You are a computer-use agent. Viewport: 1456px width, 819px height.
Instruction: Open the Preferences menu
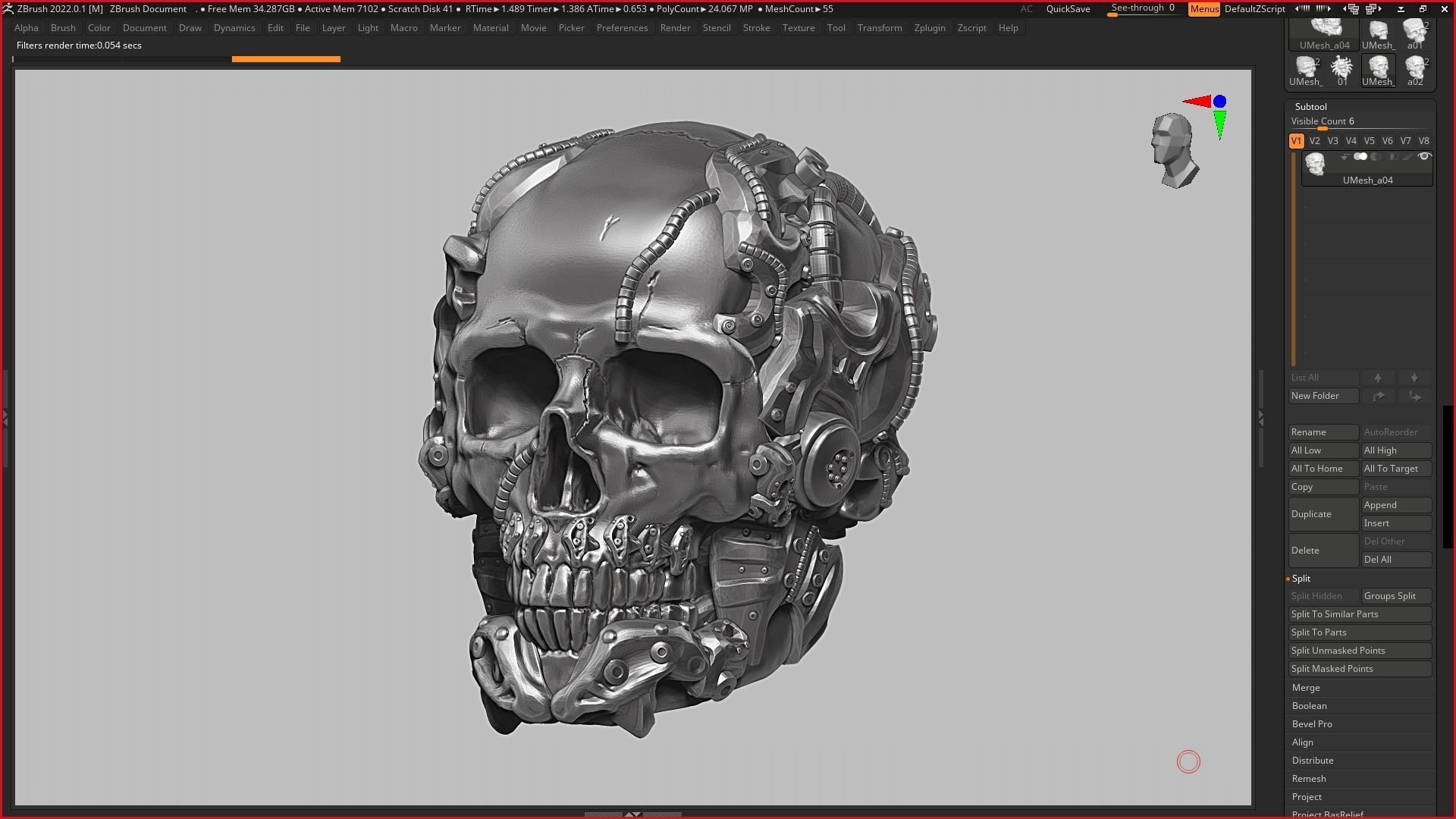[622, 28]
